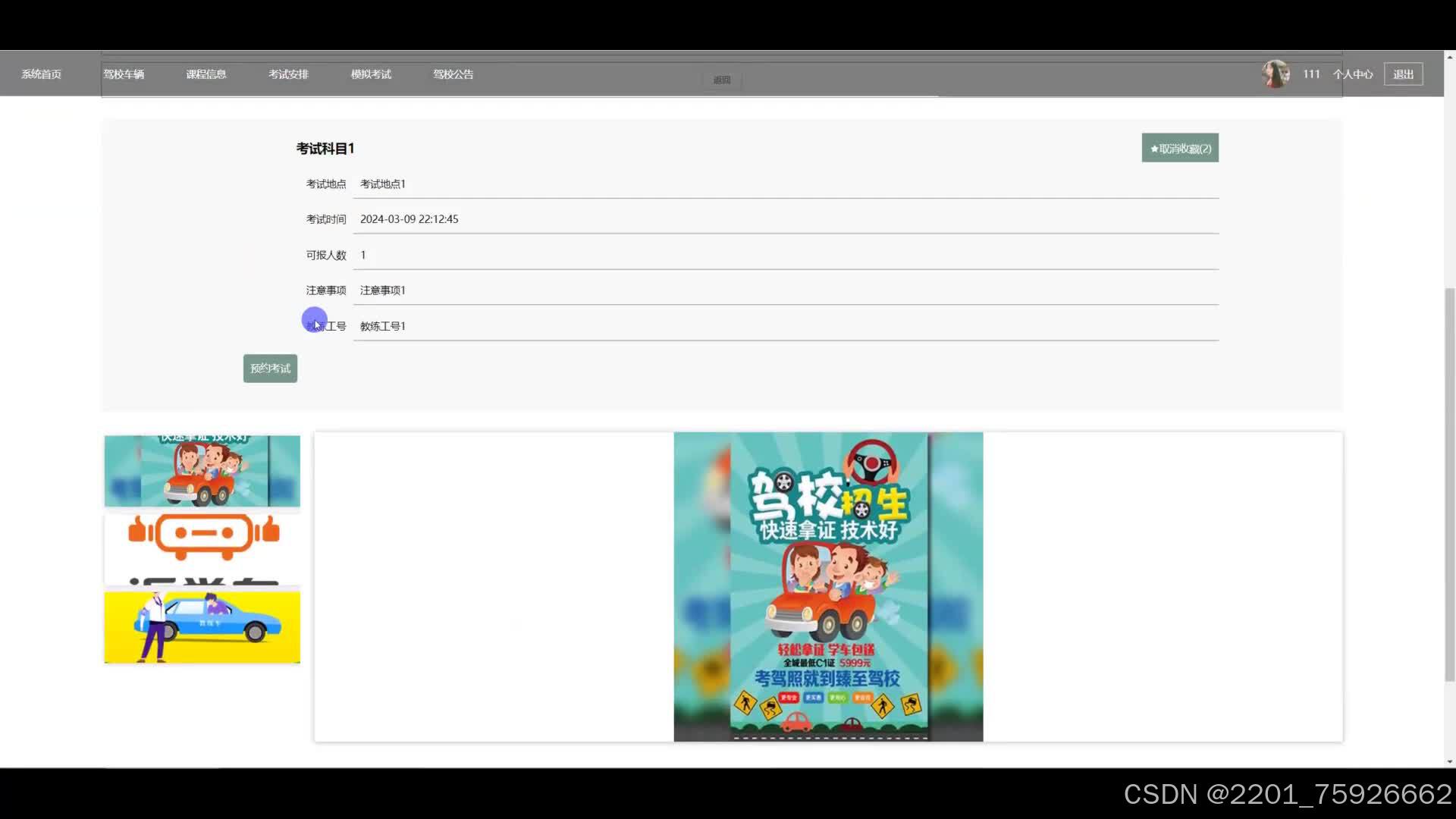Select the blue car yellow thumbnail
Viewport: 1456px width, 819px height.
[202, 627]
